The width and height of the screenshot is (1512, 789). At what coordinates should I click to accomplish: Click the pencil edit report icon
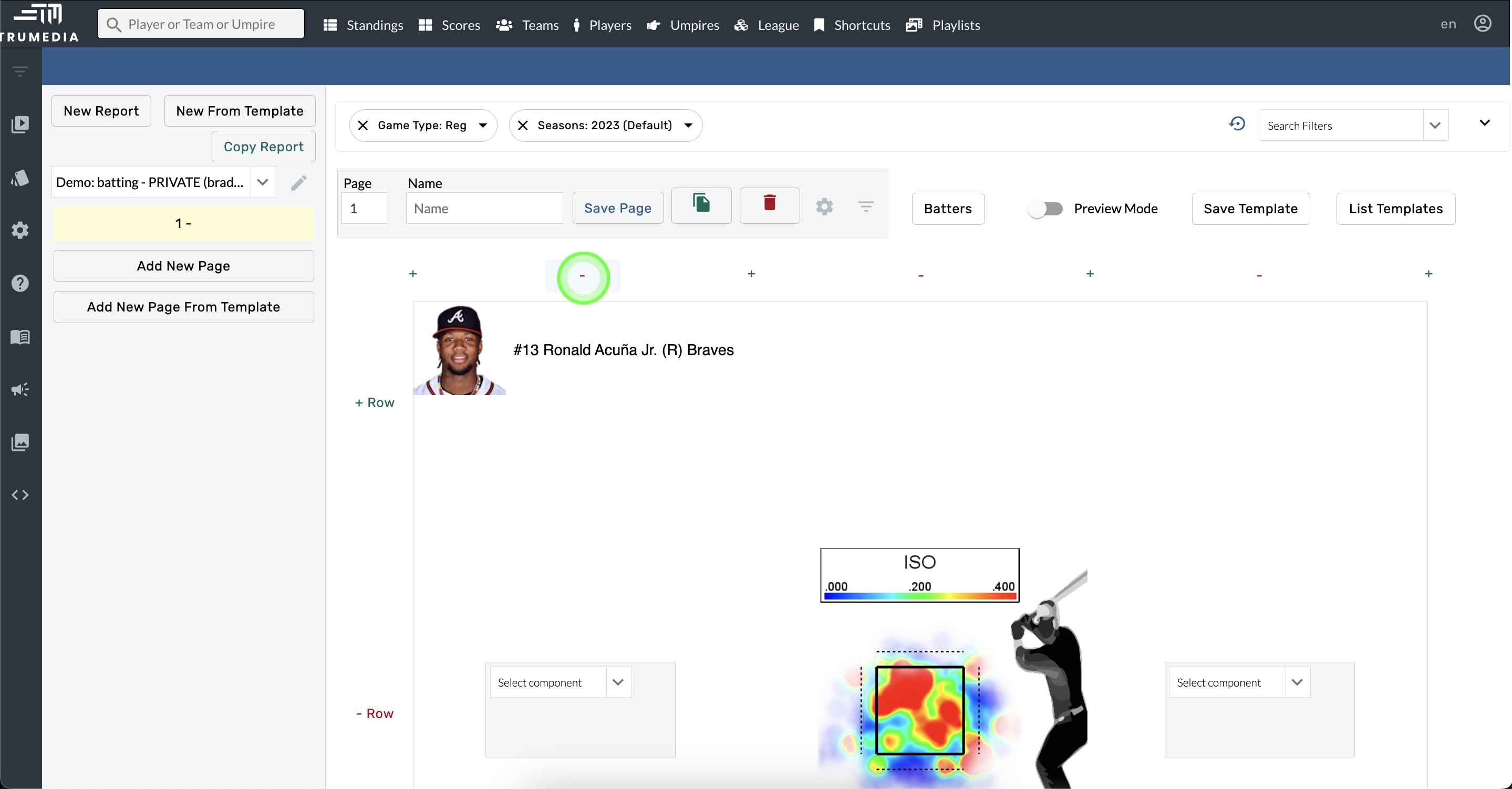(299, 183)
